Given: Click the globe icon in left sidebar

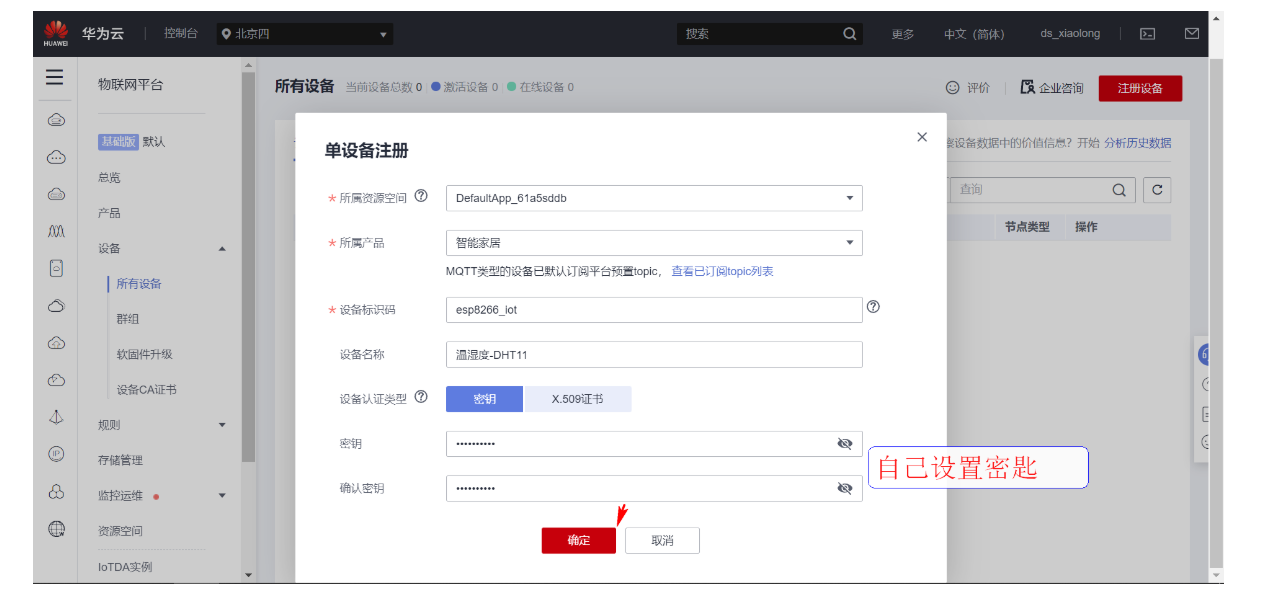Looking at the screenshot, I should 56,529.
